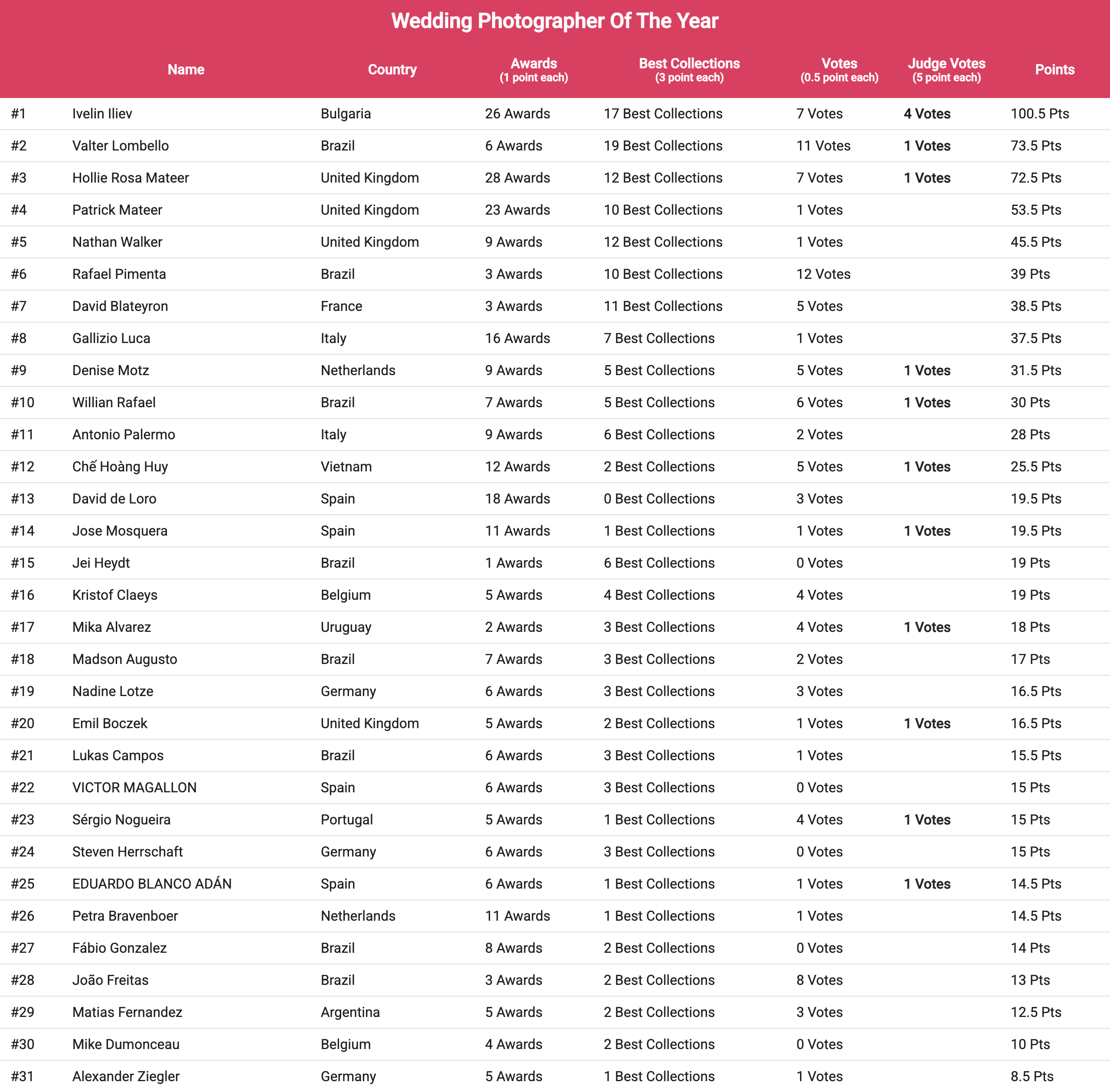Open Hollie Rosa Mateer's entry

(x=131, y=178)
